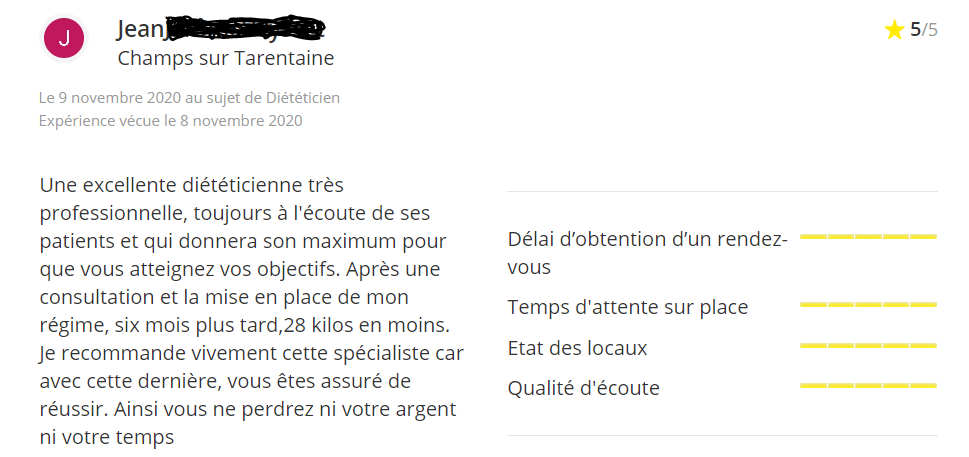Screen dimensions: 969x457
Task: Click the 5/5 score text
Action: pos(923,30)
